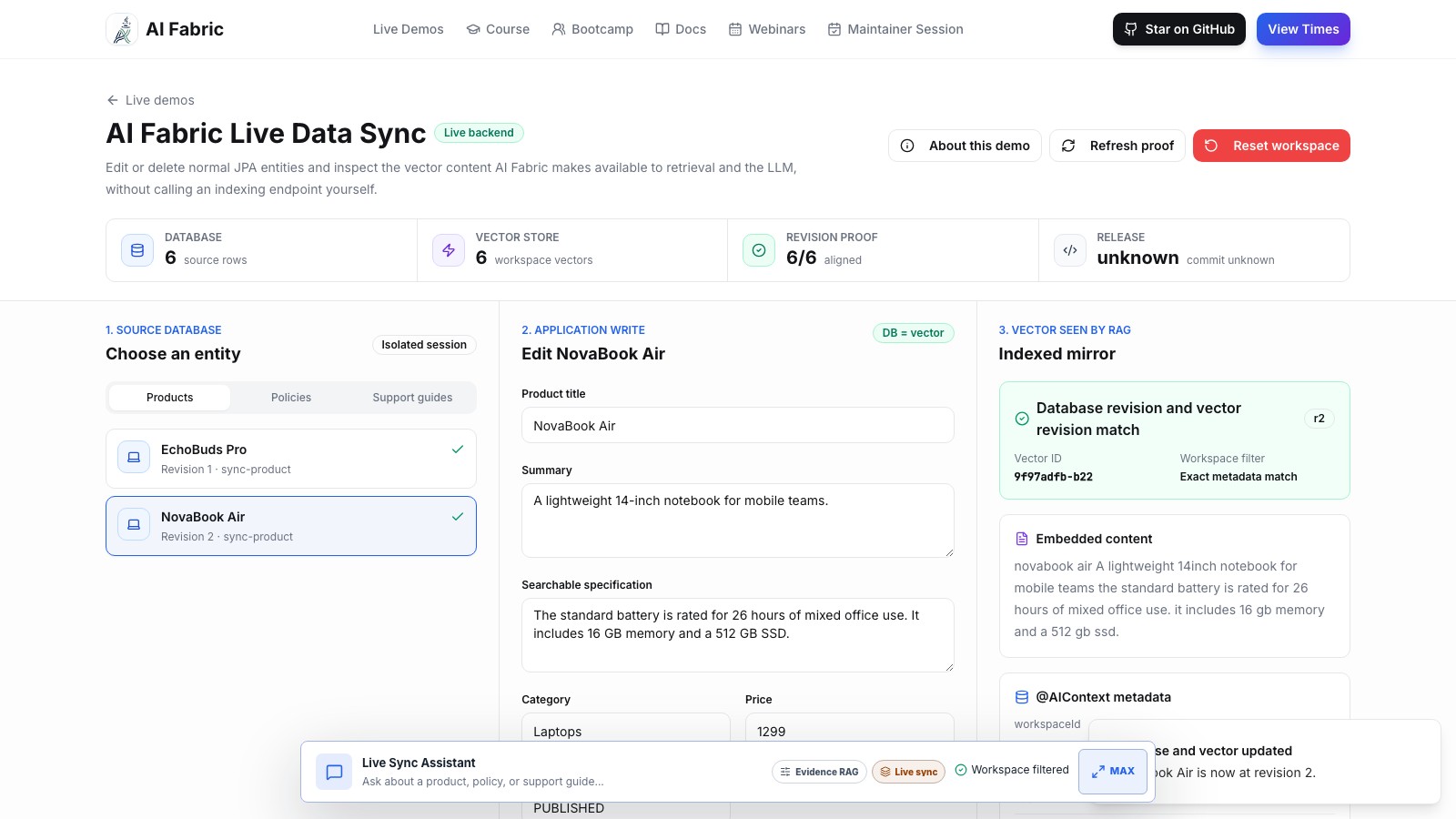
Task: Open the Course navigation item
Action: coord(498,29)
